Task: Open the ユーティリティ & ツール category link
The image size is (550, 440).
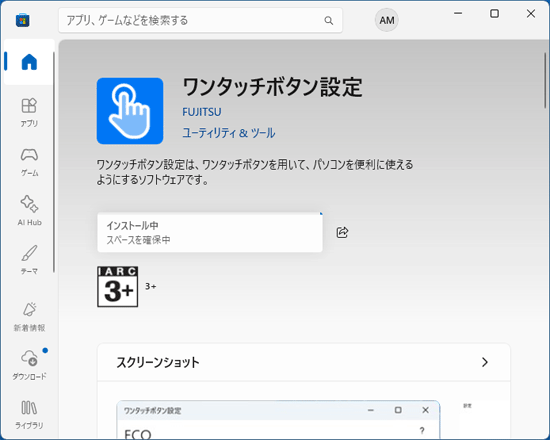Action: [x=229, y=133]
